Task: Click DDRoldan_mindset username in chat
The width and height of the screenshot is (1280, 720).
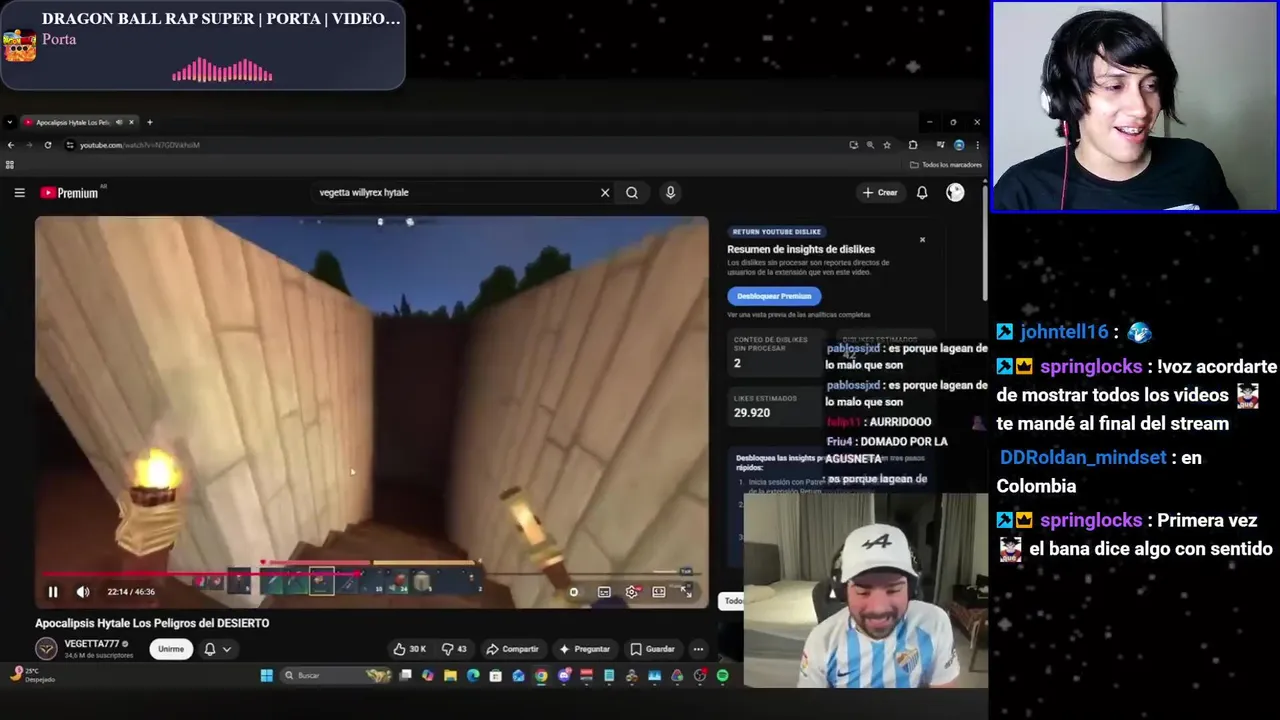Action: (1083, 458)
